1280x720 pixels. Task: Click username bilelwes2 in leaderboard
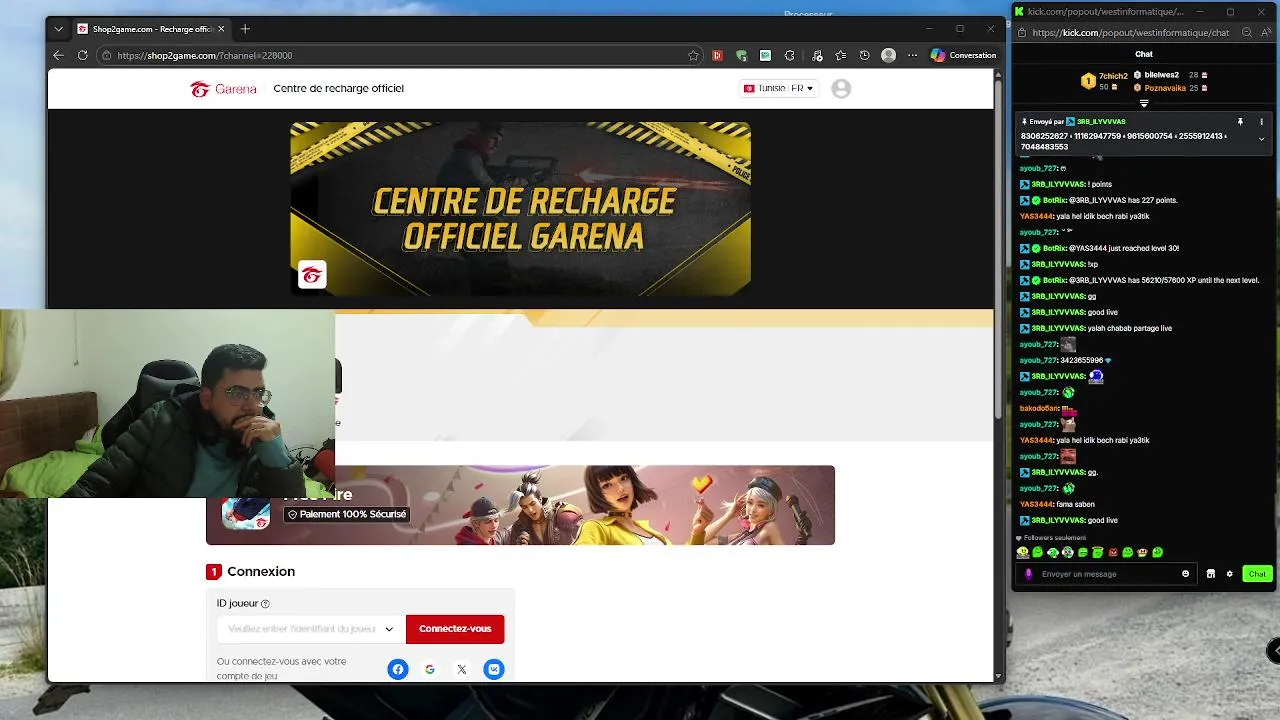click(x=1162, y=75)
